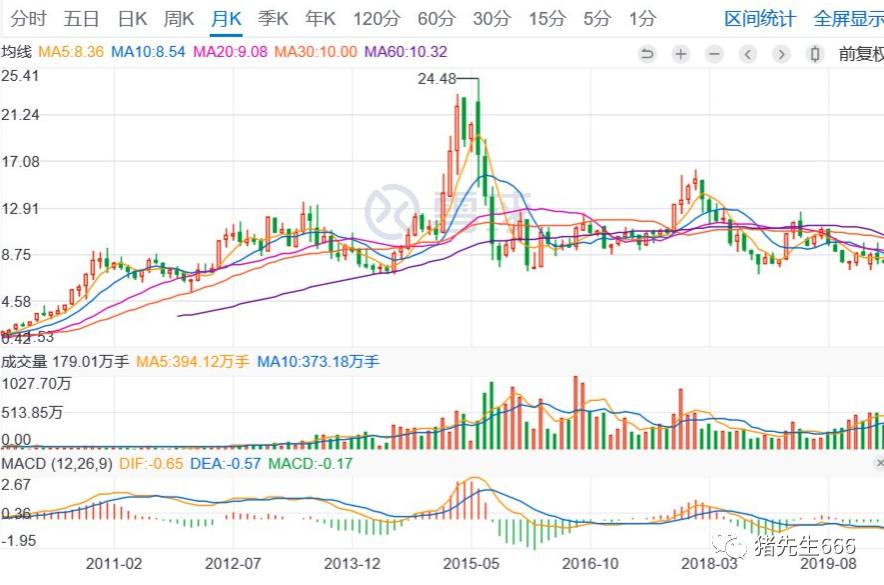884x585 pixels.
Task: Switch to the 分时 intraday tab
Action: coord(30,18)
